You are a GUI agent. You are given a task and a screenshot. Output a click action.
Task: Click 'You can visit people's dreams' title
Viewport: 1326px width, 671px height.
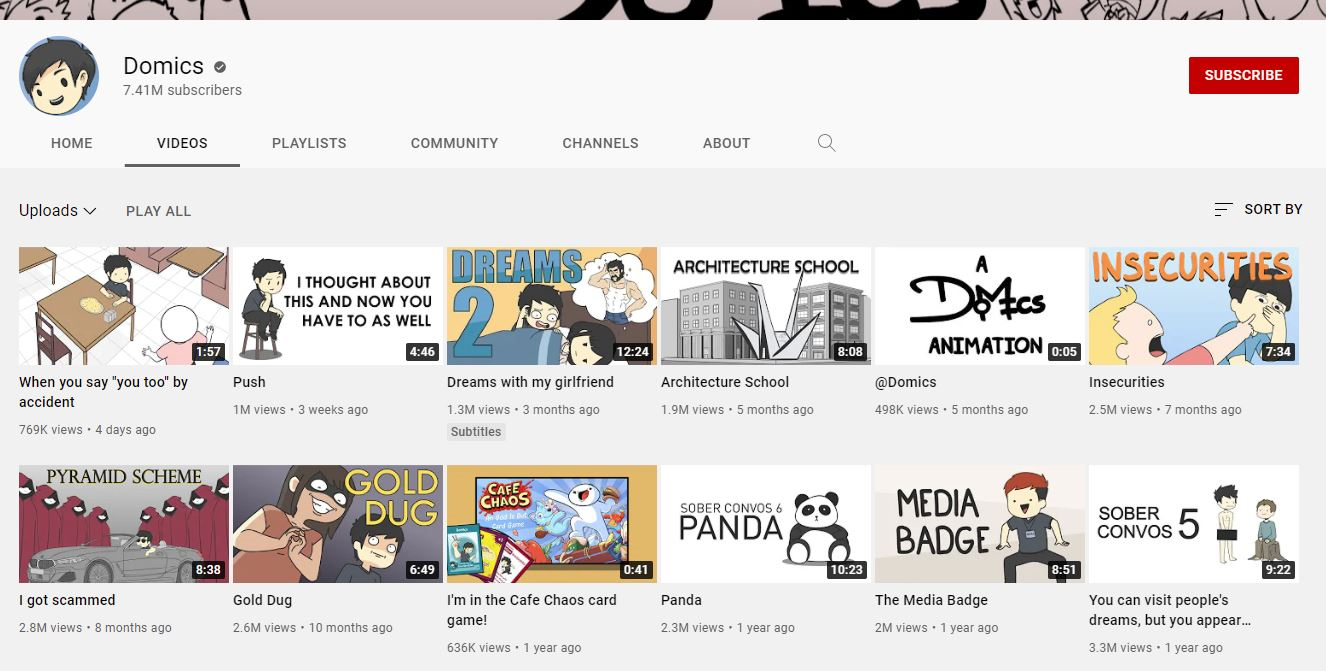coord(1170,610)
